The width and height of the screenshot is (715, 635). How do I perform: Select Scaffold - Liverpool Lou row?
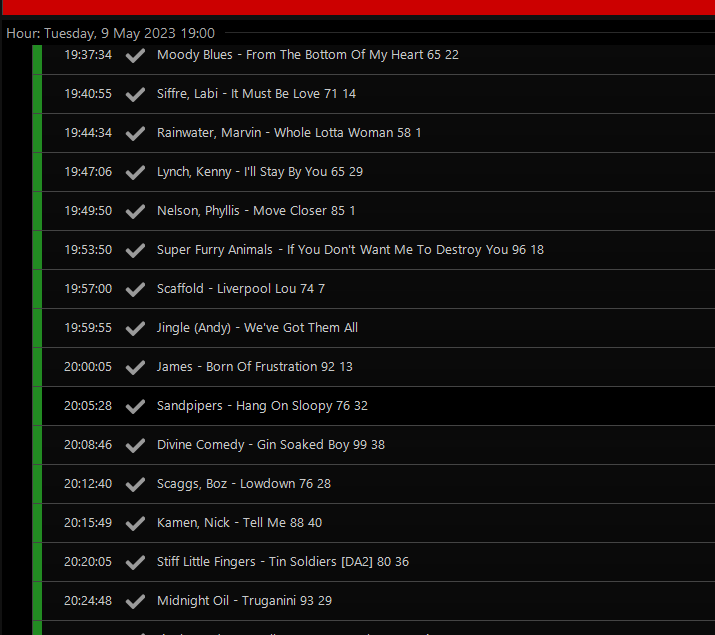374,289
